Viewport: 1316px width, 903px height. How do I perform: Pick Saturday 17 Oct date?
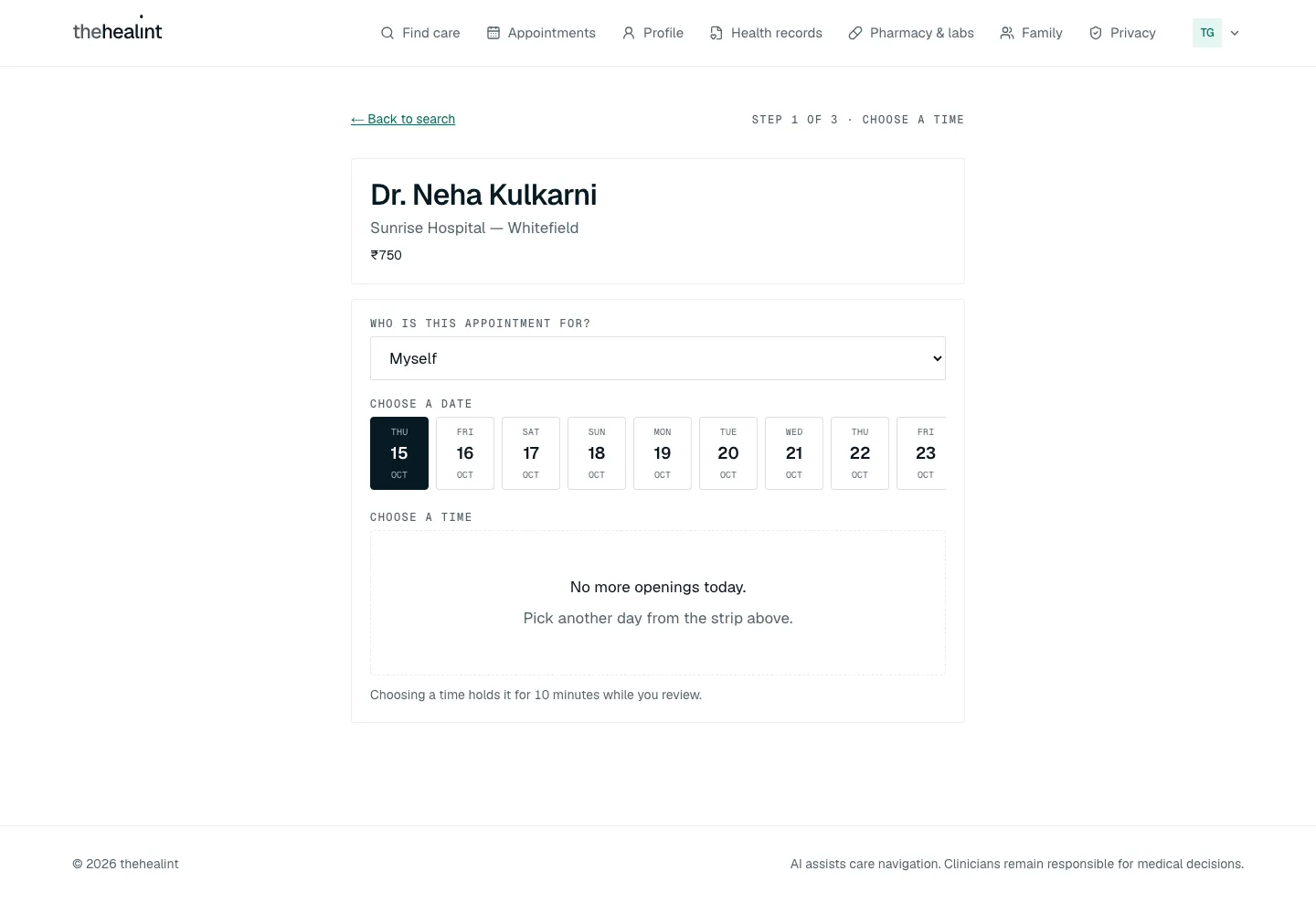531,453
